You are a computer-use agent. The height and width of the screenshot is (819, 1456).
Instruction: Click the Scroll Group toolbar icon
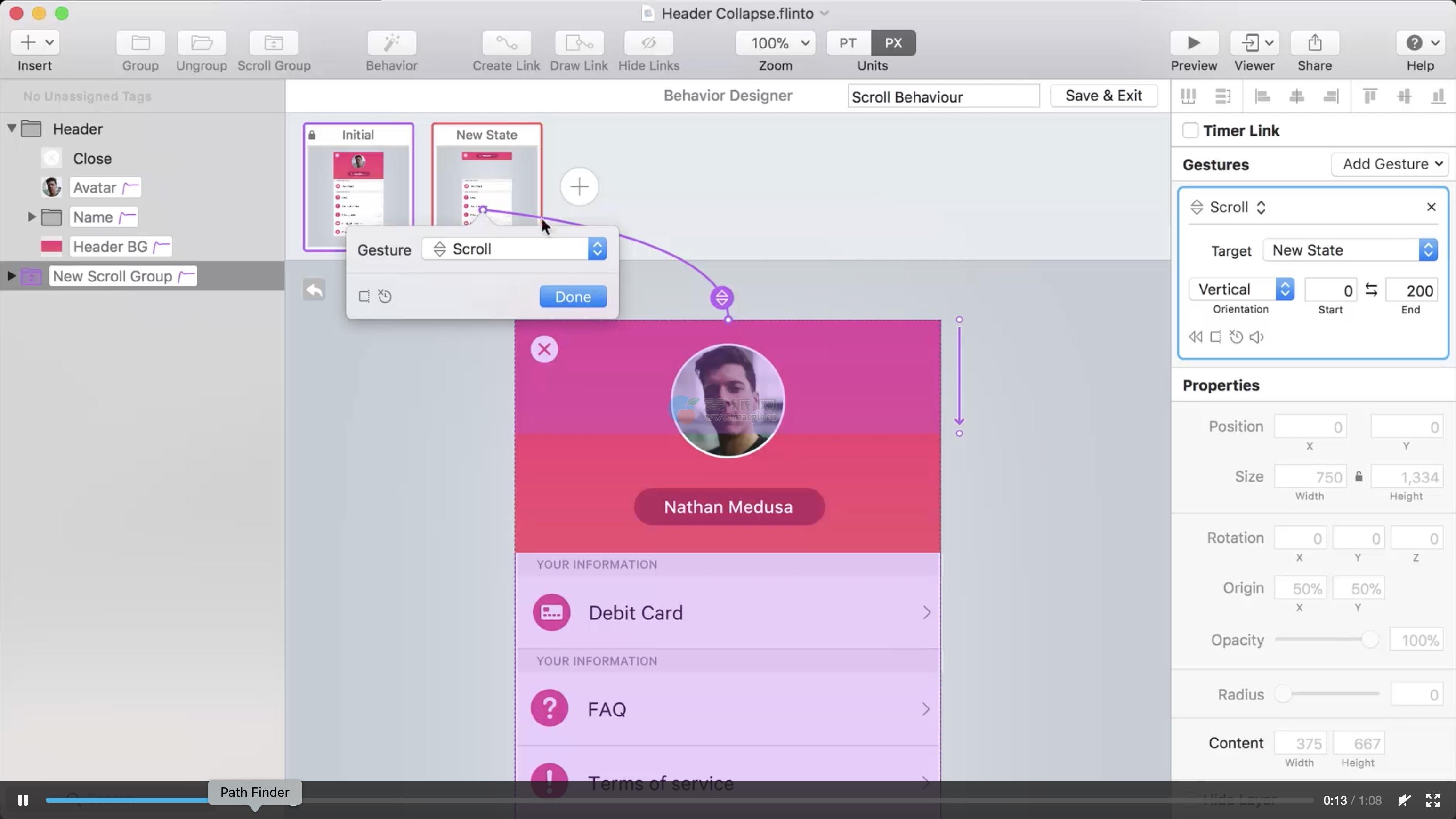[274, 43]
